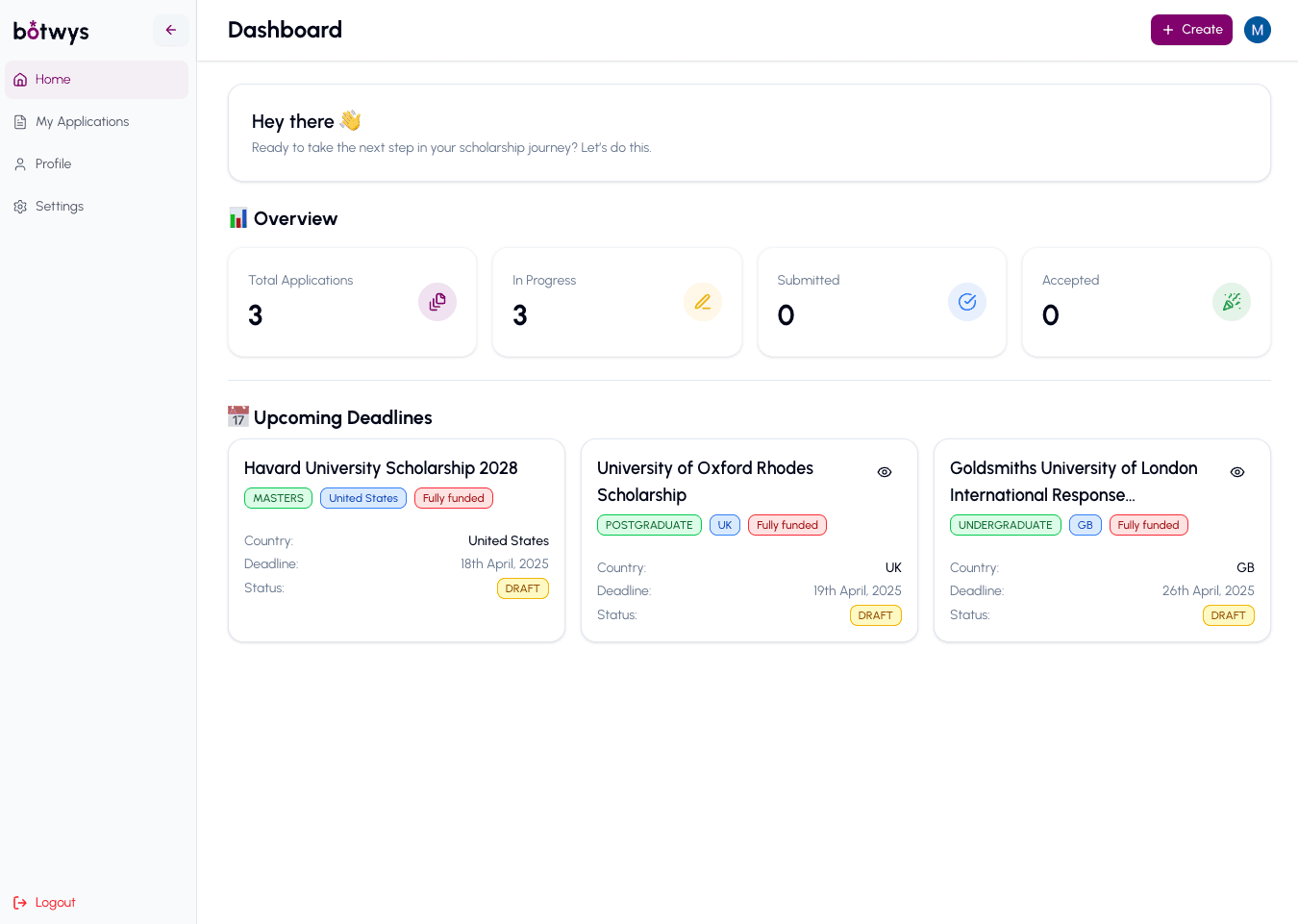
Task: Click the Accepted confetti icon
Action: (1232, 302)
